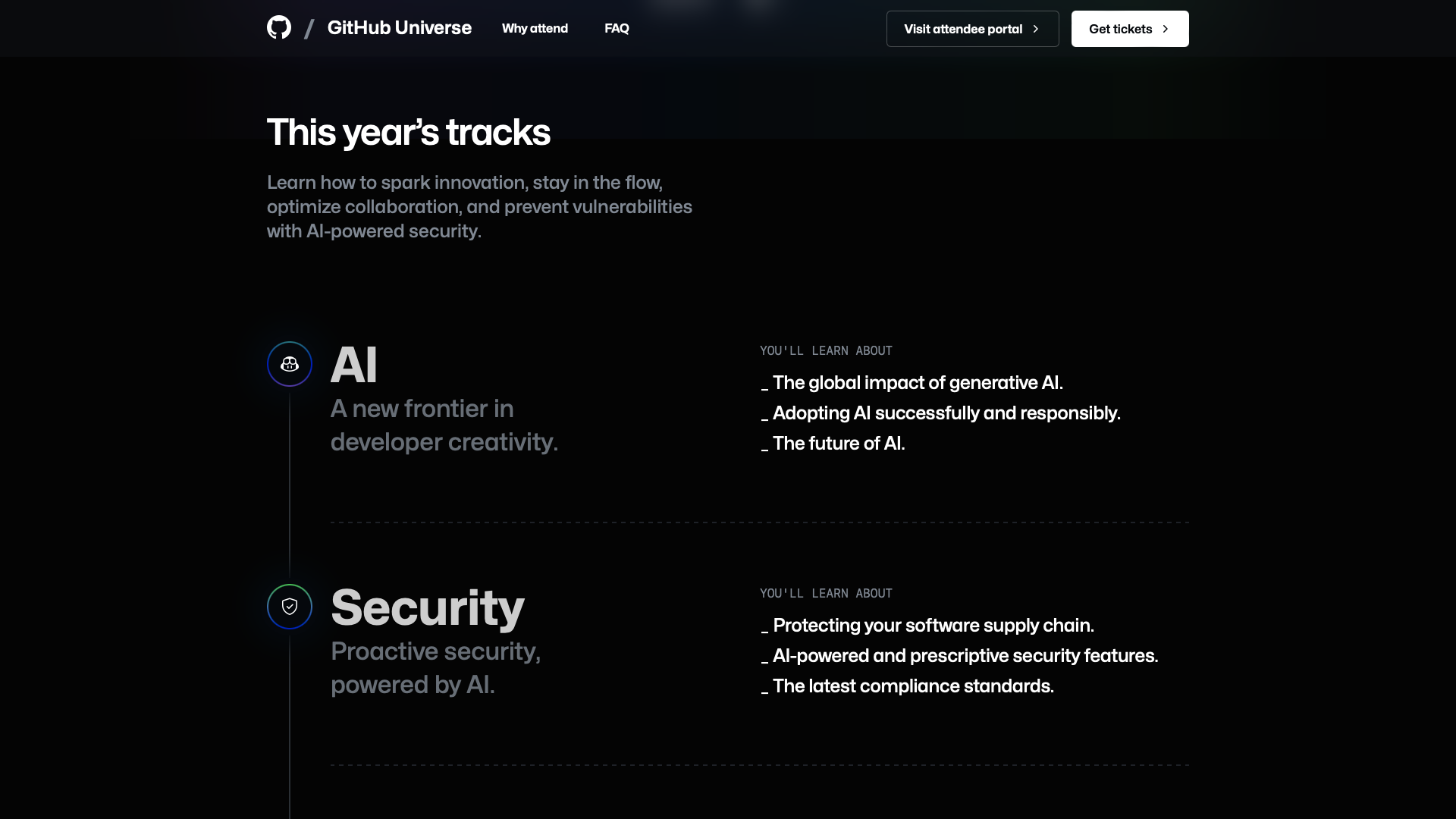Click the AI track heading
The width and height of the screenshot is (1456, 819).
tap(354, 365)
